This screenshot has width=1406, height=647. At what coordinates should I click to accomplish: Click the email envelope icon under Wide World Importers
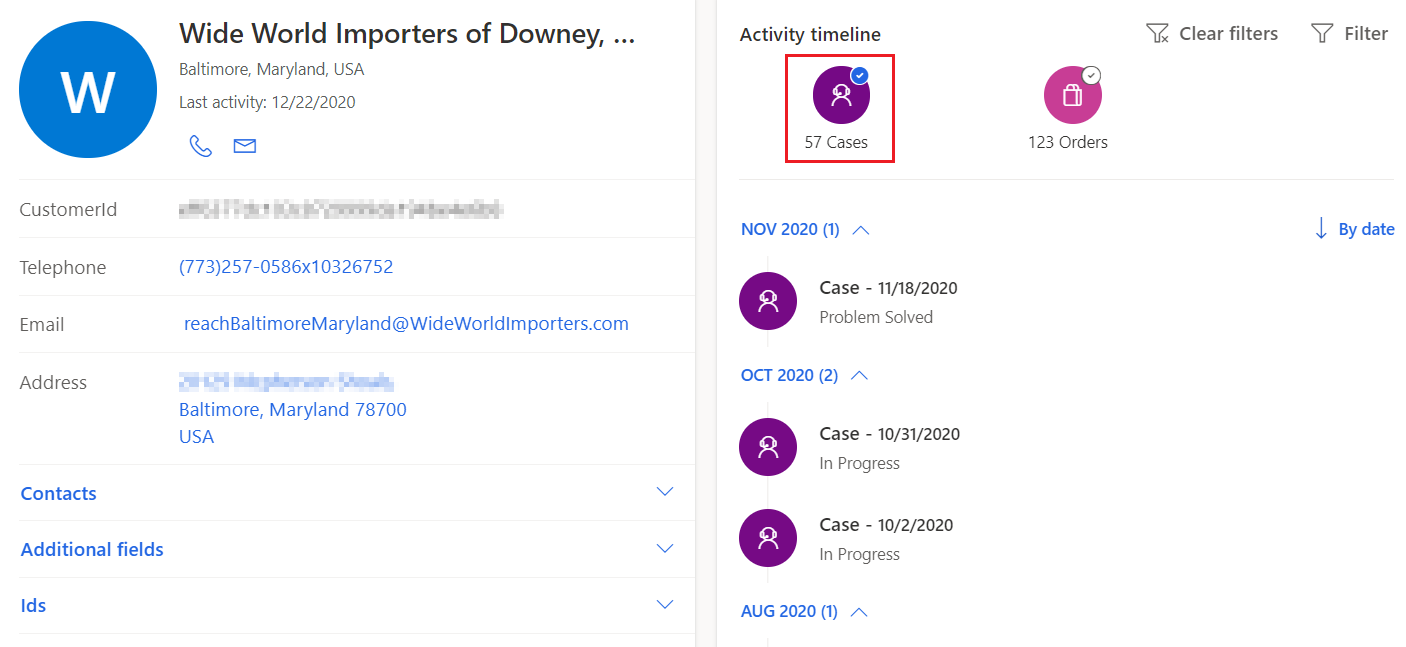[244, 145]
